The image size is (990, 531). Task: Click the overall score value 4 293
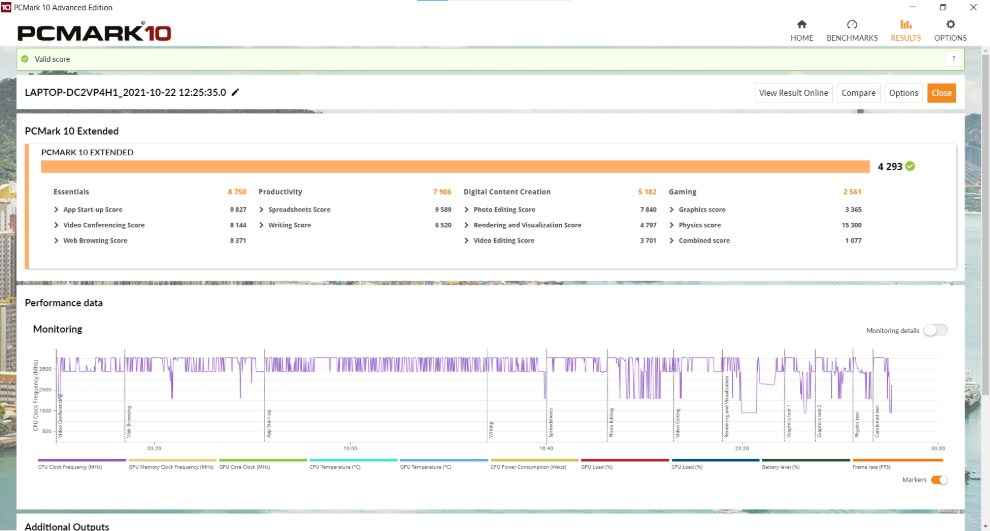890,167
